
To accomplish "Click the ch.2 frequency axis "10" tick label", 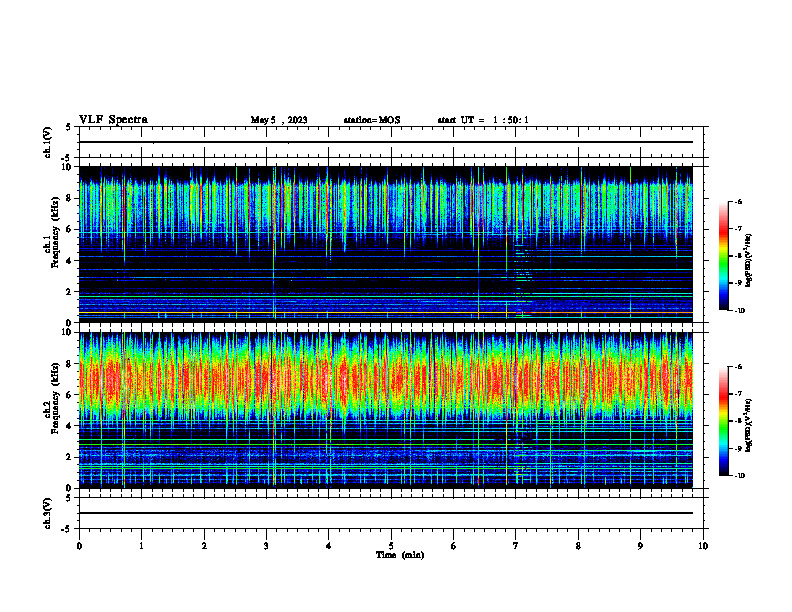I will coord(68,332).
